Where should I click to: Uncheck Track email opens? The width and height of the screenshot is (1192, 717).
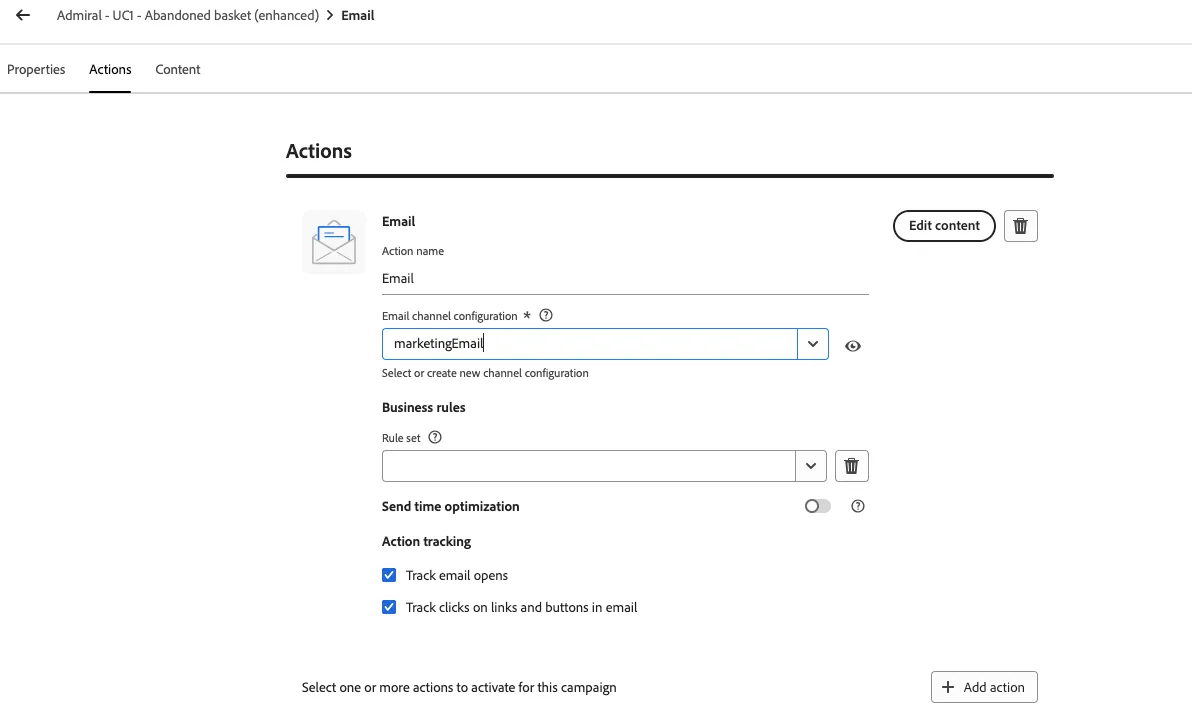tap(389, 576)
